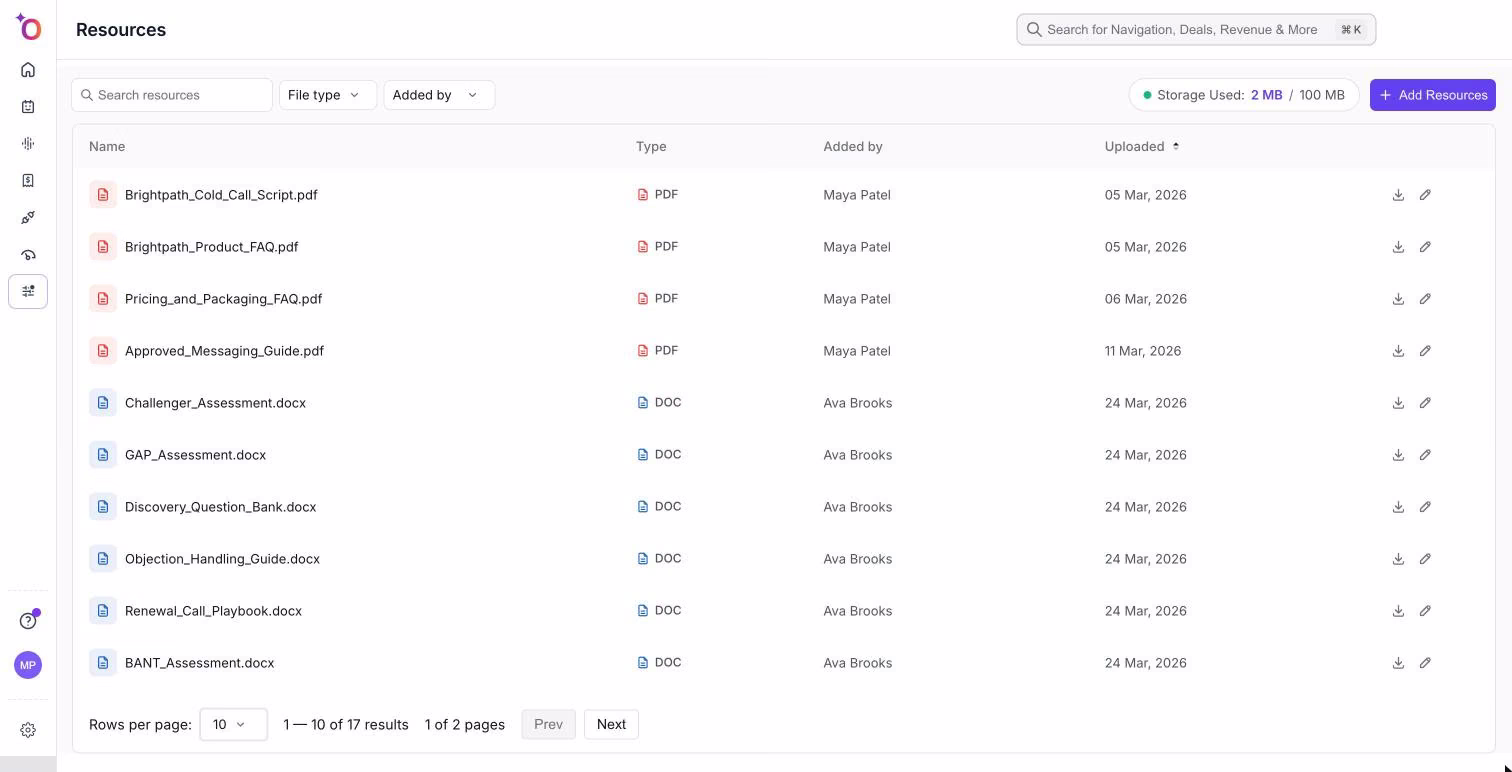Edit Objection_Handling_Guide.docx with the pencil icon
The height and width of the screenshot is (772, 1512).
pos(1425,559)
